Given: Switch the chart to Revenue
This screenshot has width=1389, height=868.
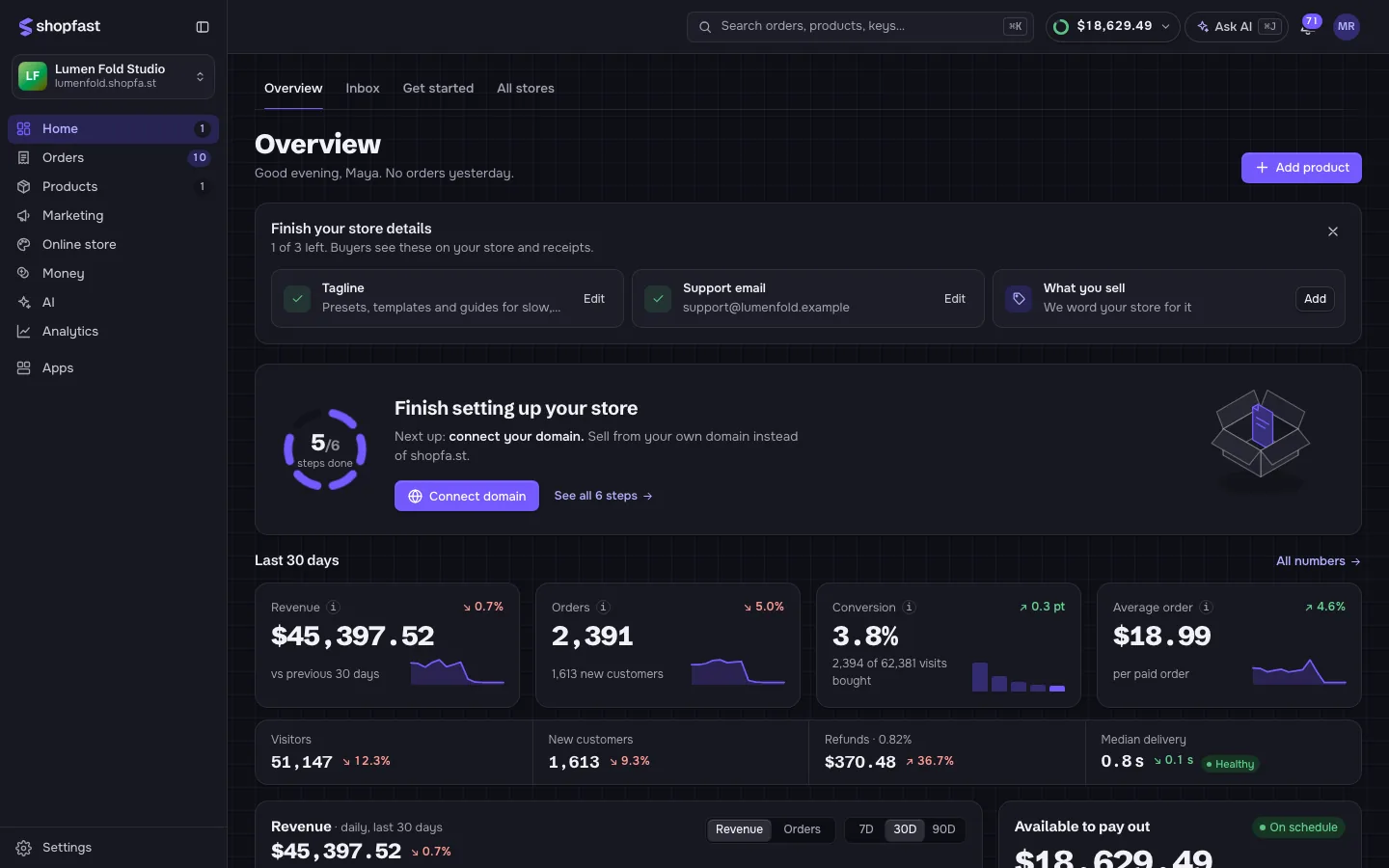Looking at the screenshot, I should (x=739, y=829).
